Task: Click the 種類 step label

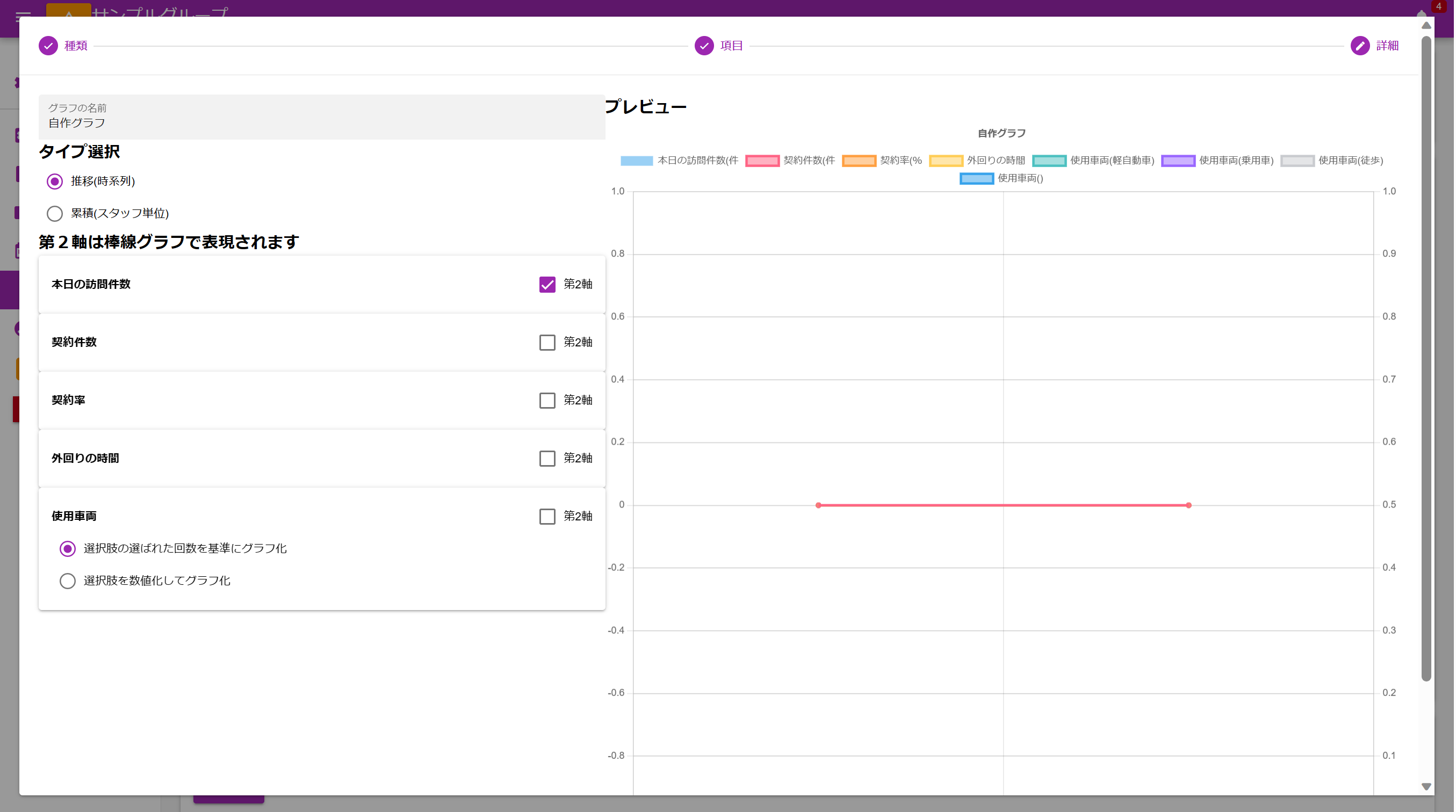Action: tap(76, 45)
